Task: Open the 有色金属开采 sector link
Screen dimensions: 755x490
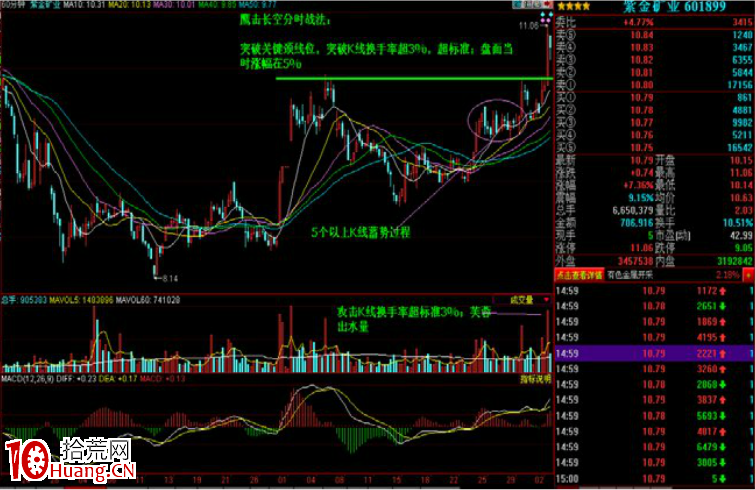Action: point(630,275)
